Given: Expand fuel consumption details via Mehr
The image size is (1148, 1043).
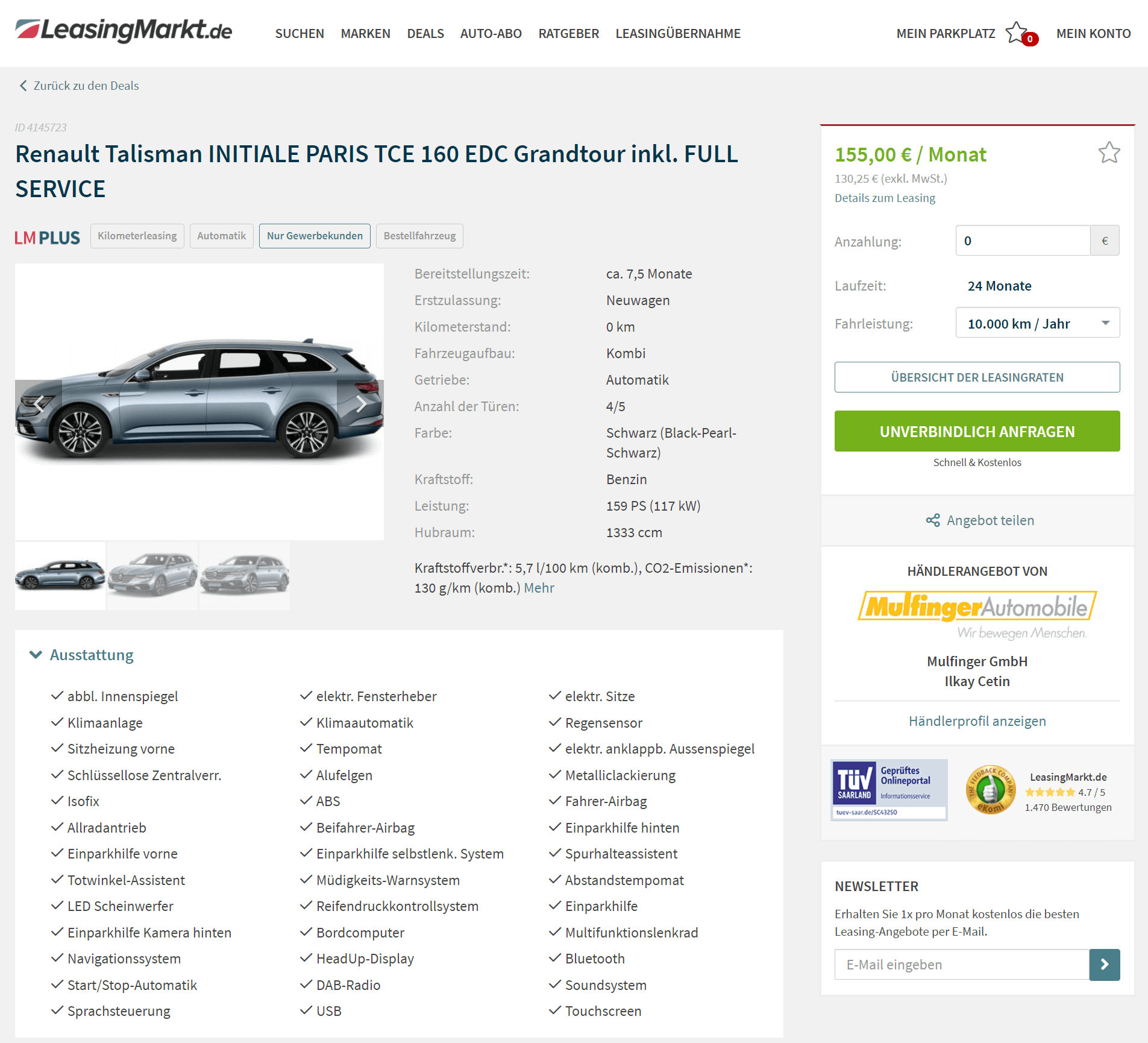Looking at the screenshot, I should point(539,588).
